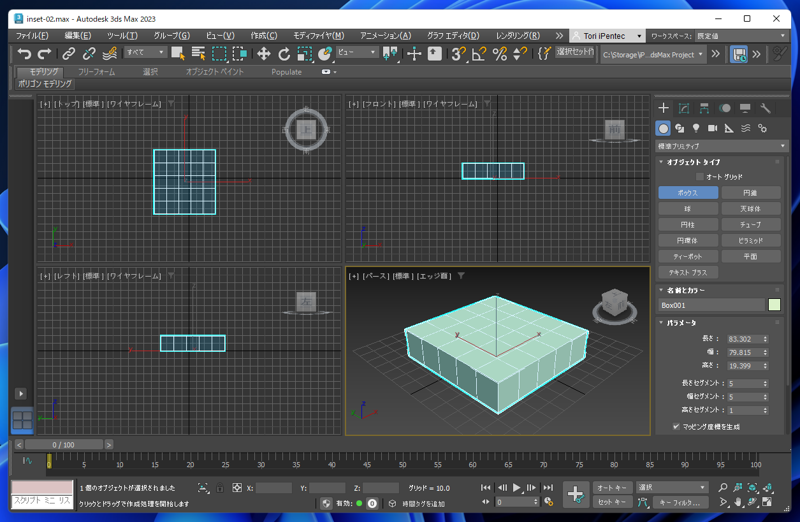Click the 平面 plane primitive button

[x=751, y=257]
